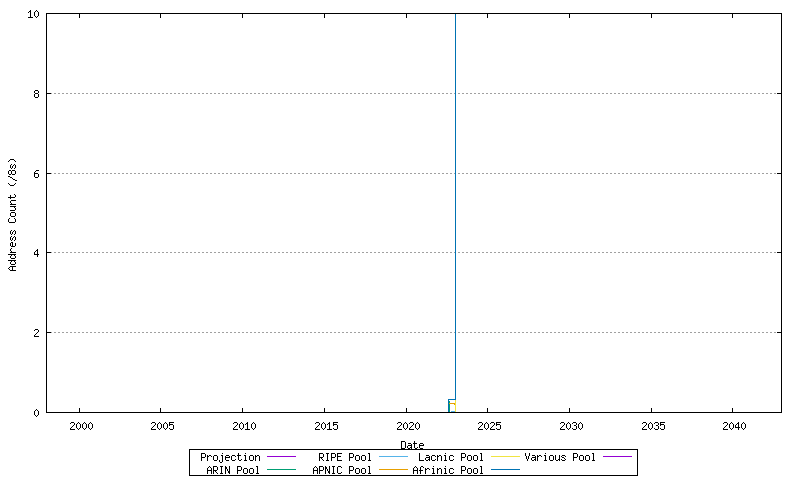
Task: Click the 2015 tick label on x-axis
Action: click(325, 426)
